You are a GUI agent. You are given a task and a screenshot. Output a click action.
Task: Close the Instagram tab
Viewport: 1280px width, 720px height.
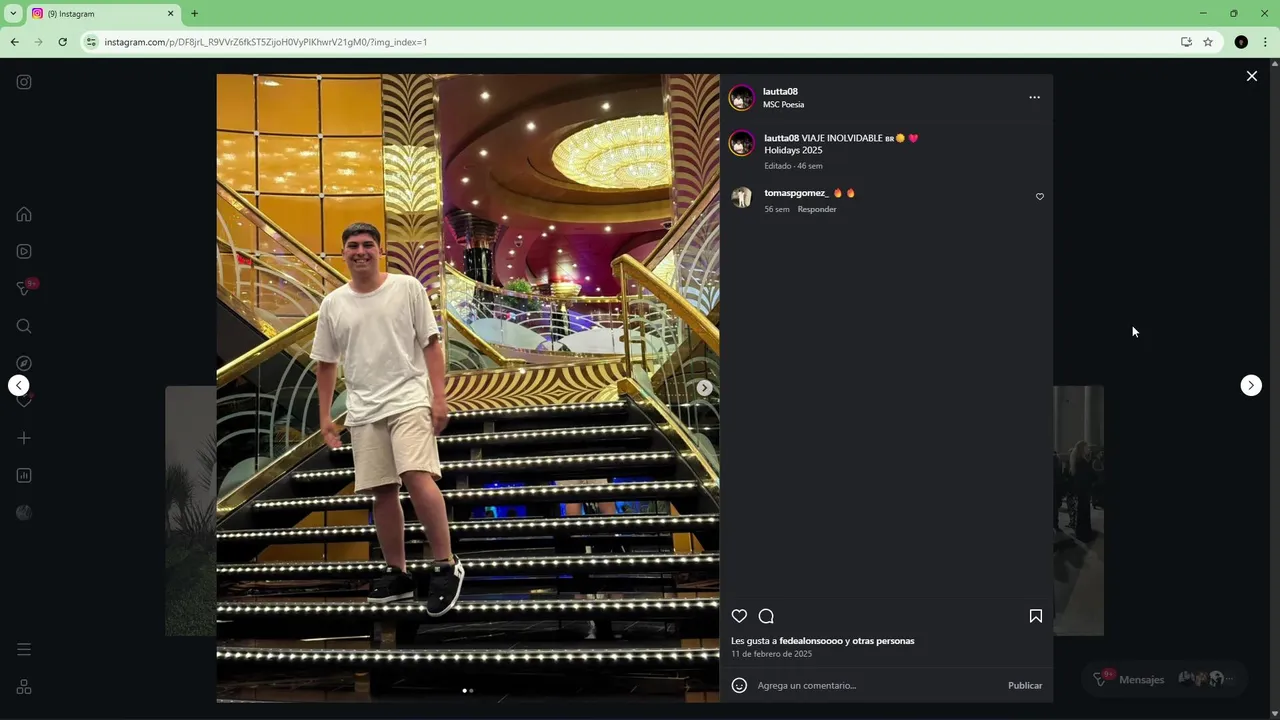(x=170, y=14)
